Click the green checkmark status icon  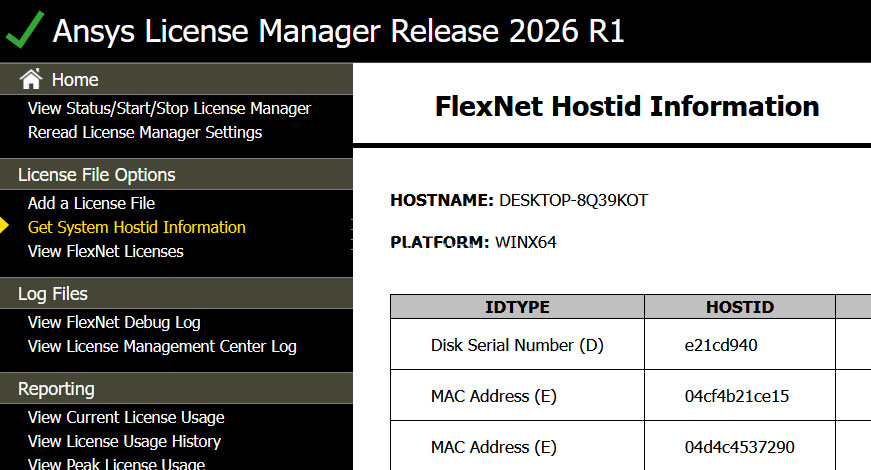pyautogui.click(x=24, y=30)
